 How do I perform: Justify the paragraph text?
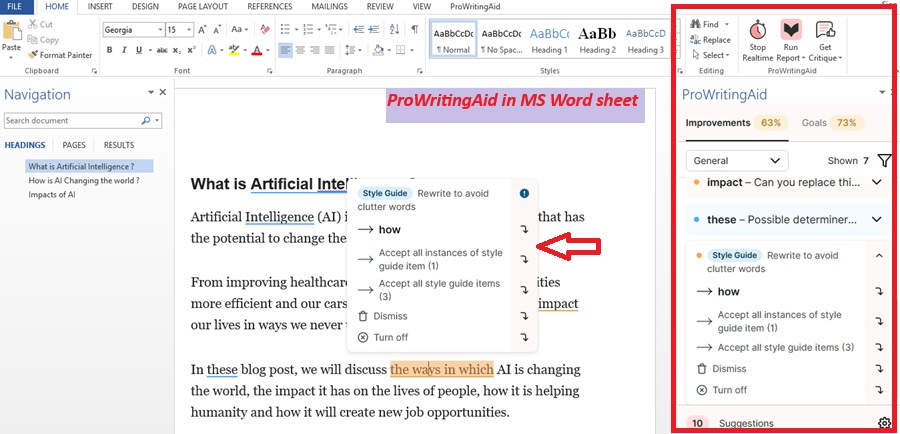pyautogui.click(x=329, y=50)
